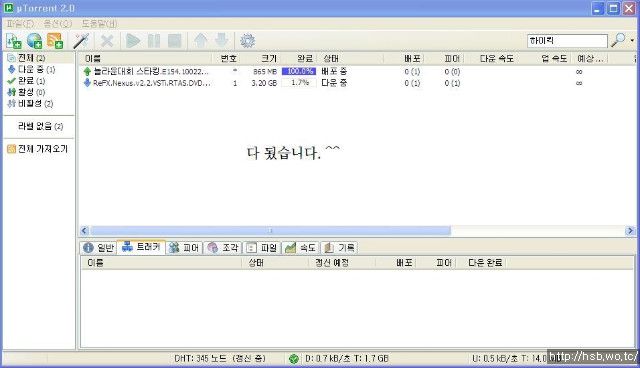Select the ReFX.Nexus.v2.2 torrent row

357,83
